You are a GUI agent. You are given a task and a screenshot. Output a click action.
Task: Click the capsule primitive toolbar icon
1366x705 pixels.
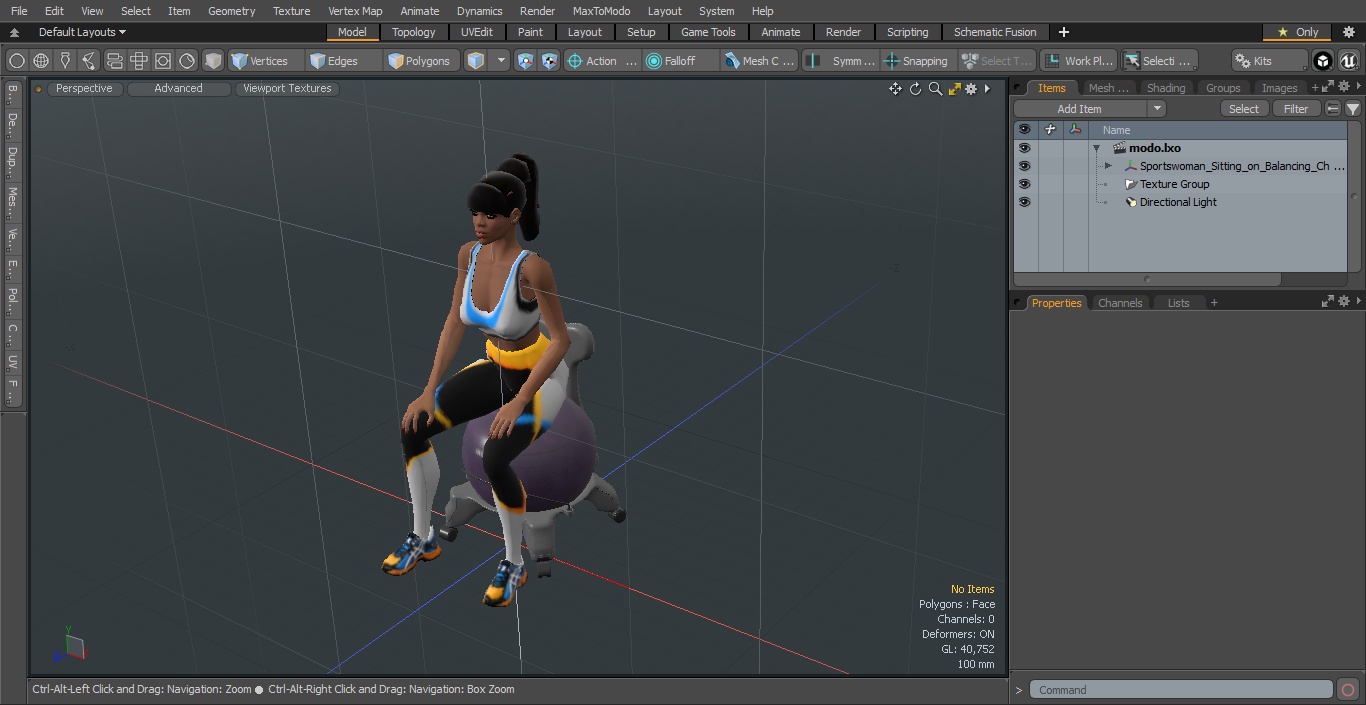(114, 61)
